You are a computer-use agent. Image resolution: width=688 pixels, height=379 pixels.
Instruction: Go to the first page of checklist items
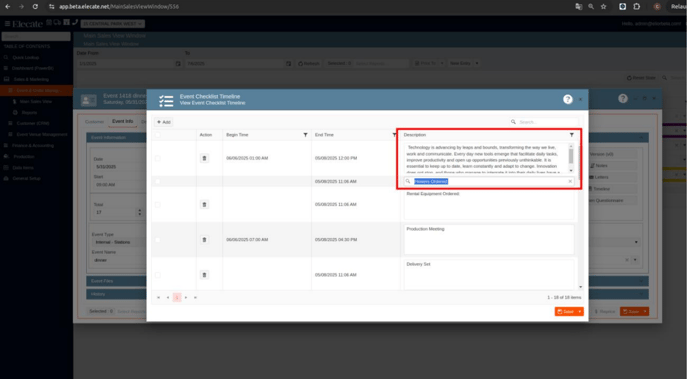coord(158,297)
